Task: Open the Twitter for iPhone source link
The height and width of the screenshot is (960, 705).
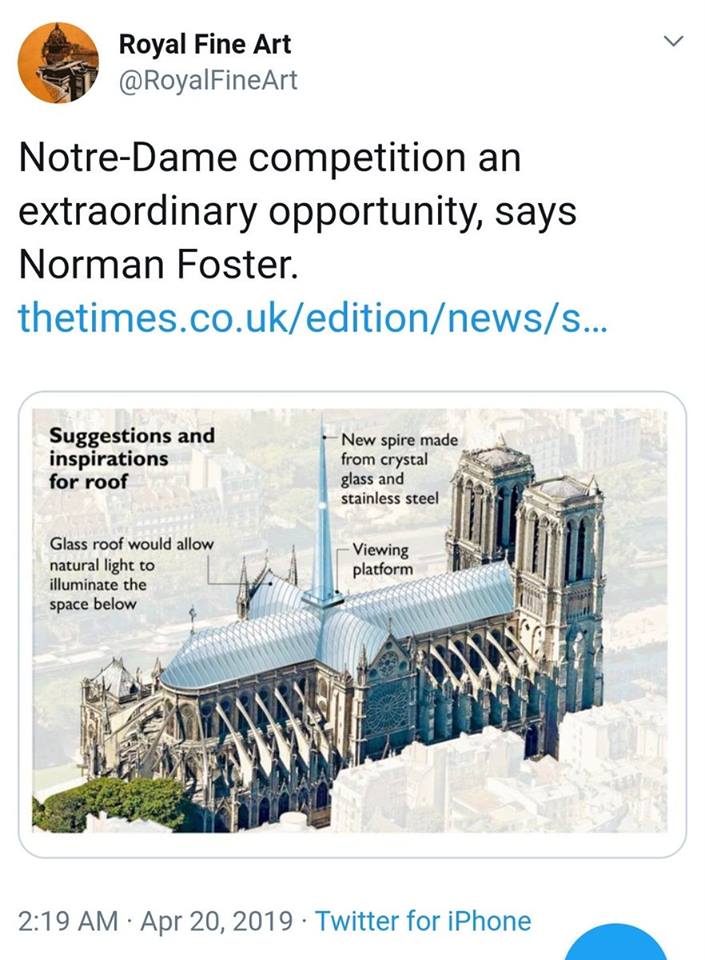Action: [x=423, y=921]
